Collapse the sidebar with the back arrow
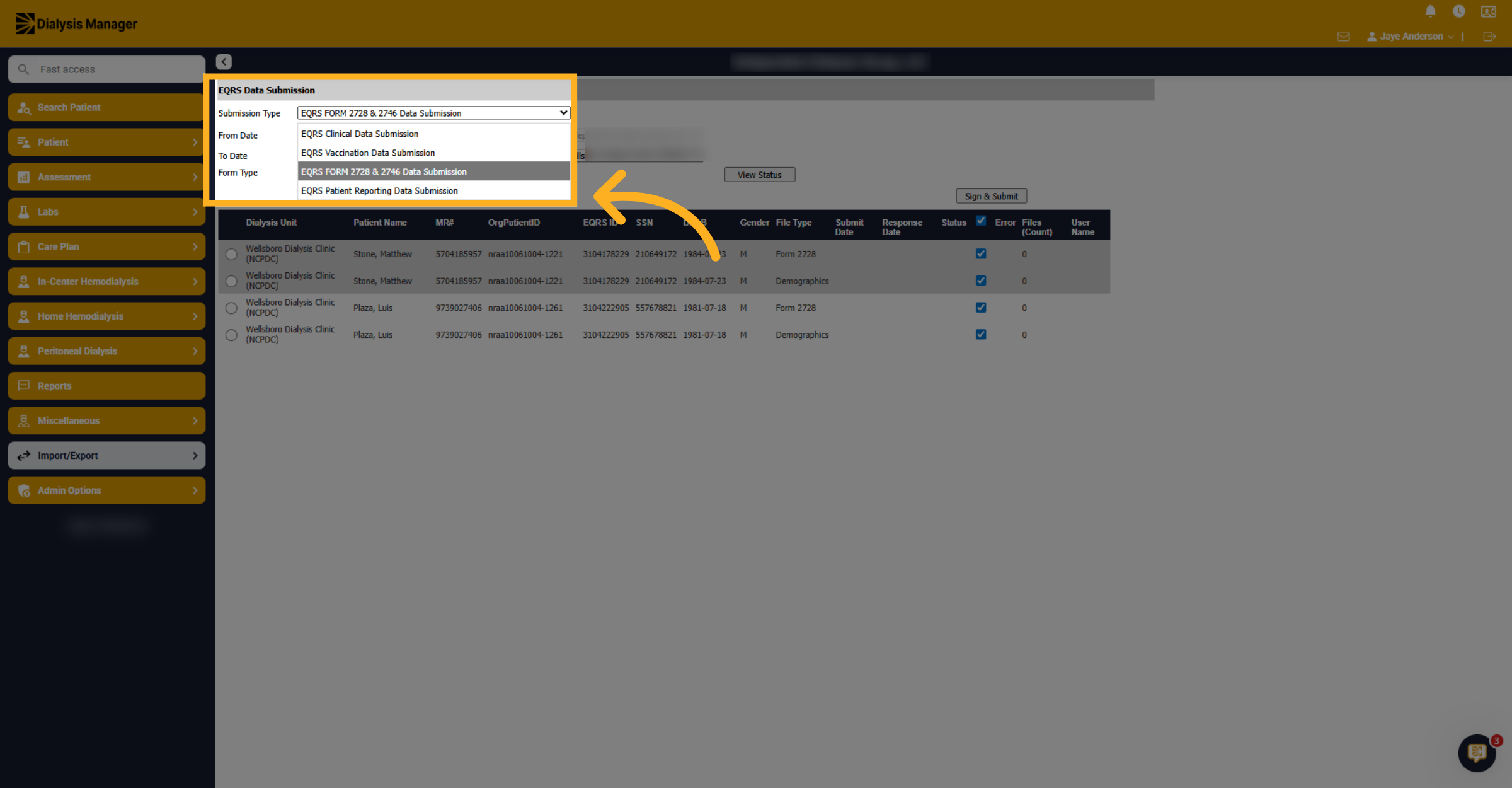Screen dimensions: 1512x788 pyautogui.click(x=224, y=62)
